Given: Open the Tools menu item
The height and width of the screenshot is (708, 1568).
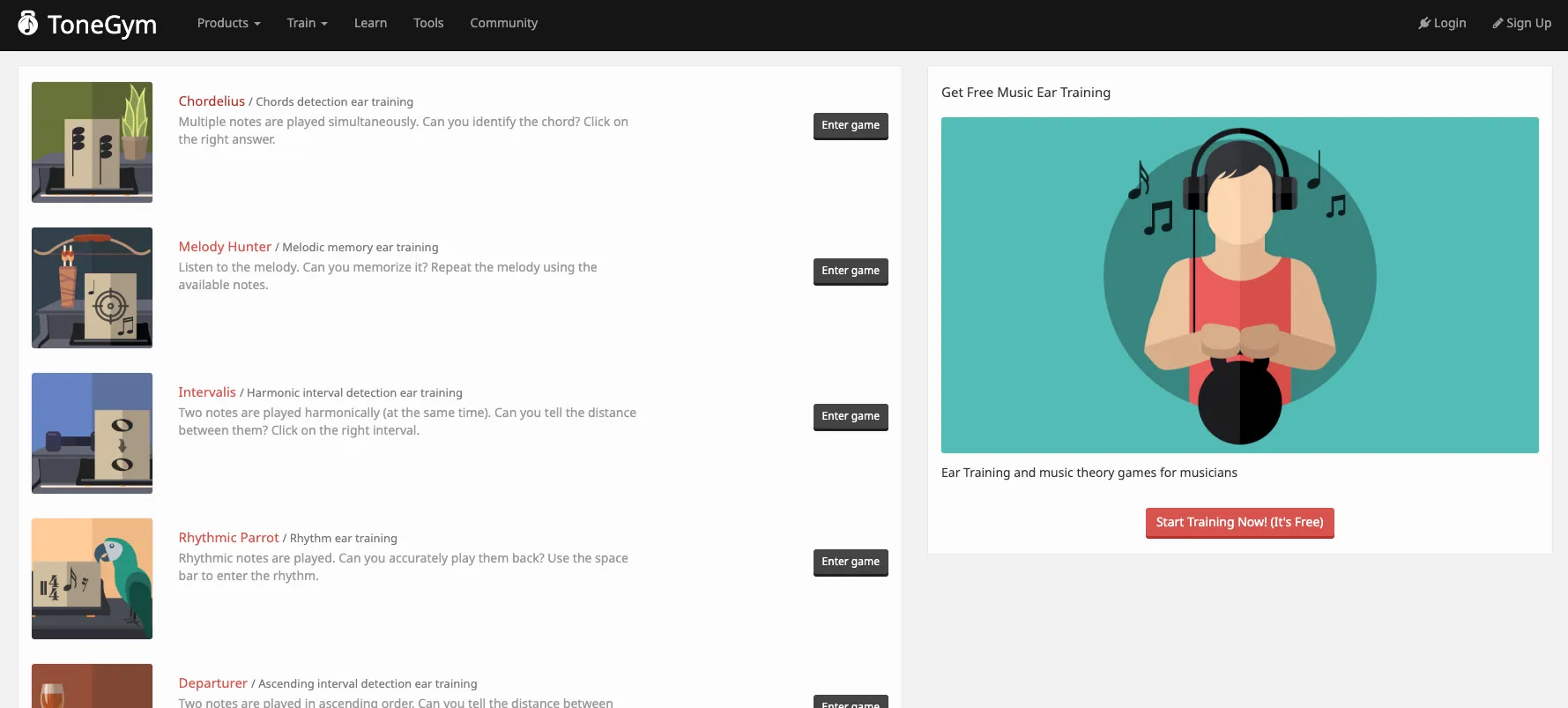Looking at the screenshot, I should point(428,23).
